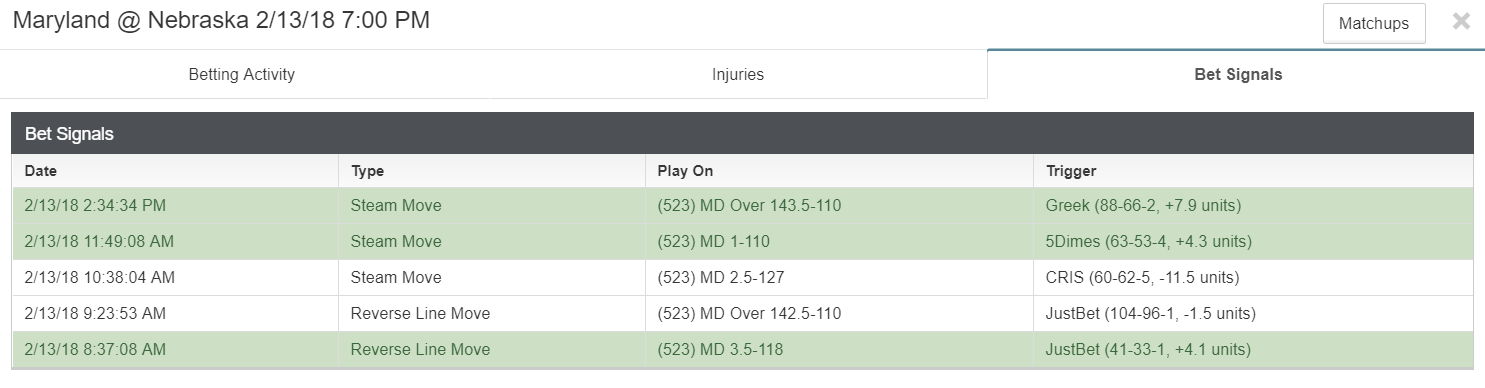Screen dimensions: 1485x388
Task: Click the Trigger column header
Action: coord(1071,171)
